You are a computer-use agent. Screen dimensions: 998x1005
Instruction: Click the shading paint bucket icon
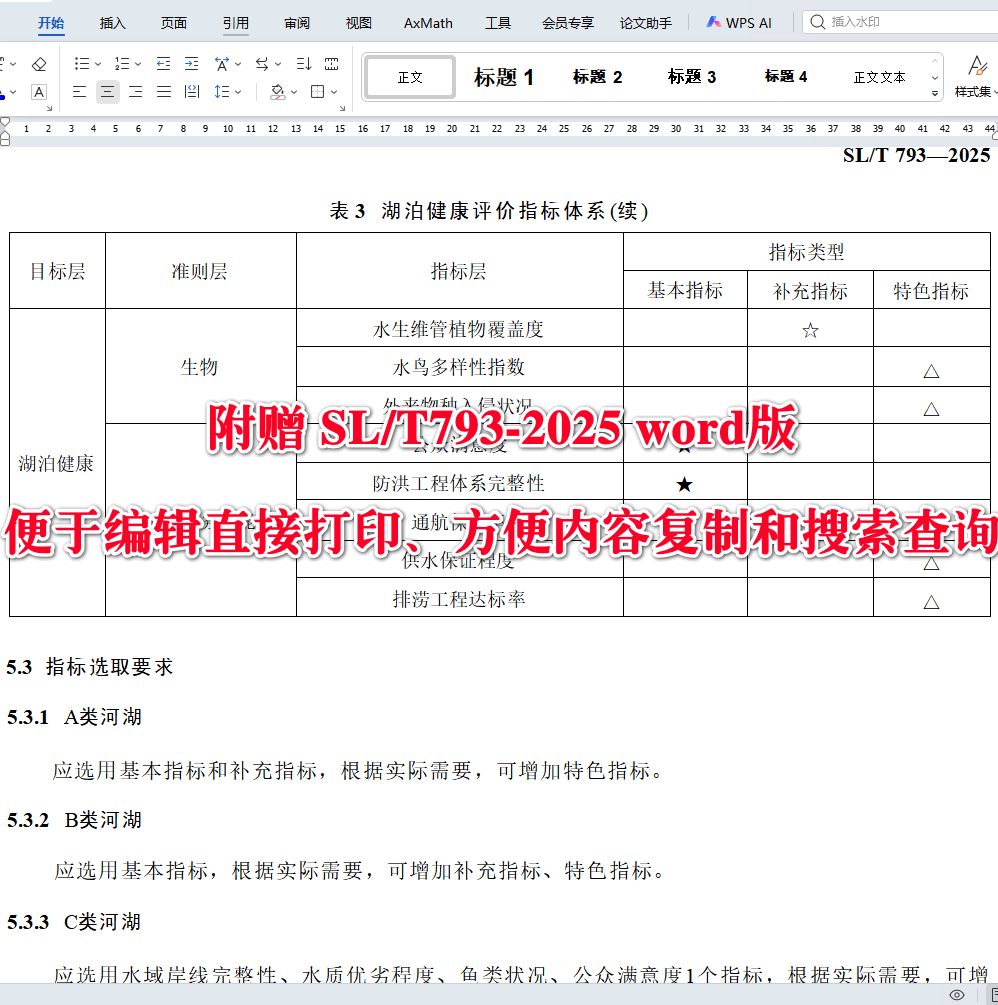pyautogui.click(x=278, y=92)
